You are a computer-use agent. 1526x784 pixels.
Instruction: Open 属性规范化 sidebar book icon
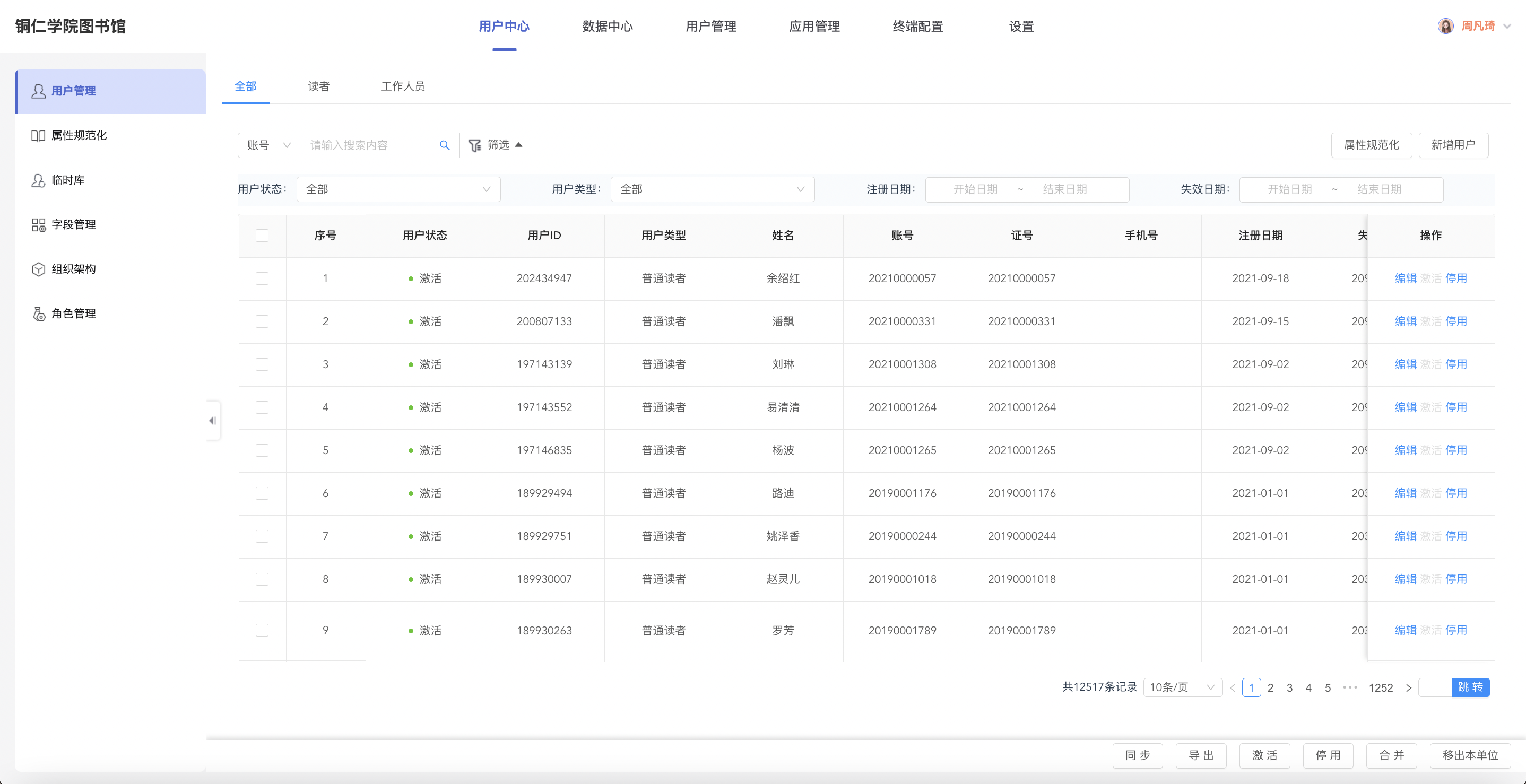pyautogui.click(x=38, y=136)
